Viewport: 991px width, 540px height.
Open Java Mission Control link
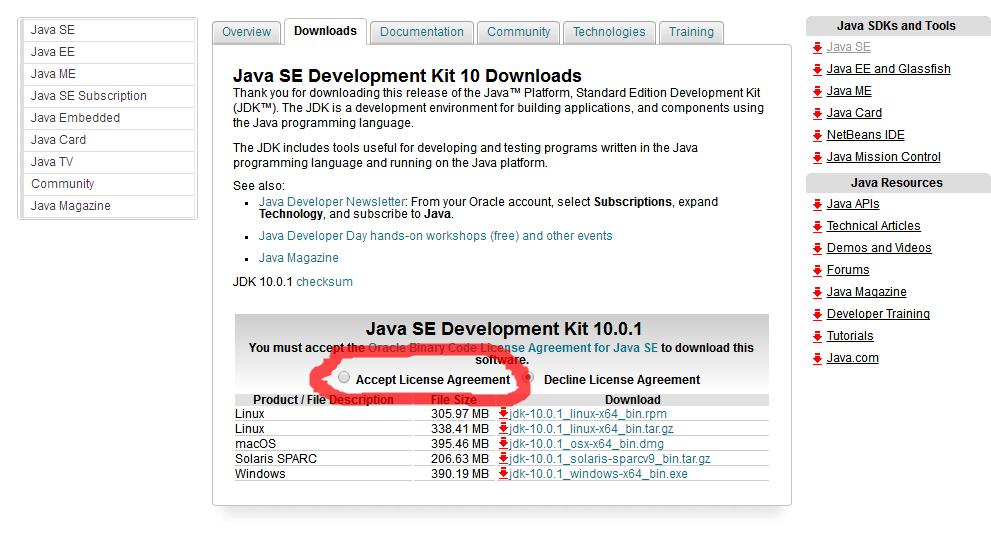(884, 157)
